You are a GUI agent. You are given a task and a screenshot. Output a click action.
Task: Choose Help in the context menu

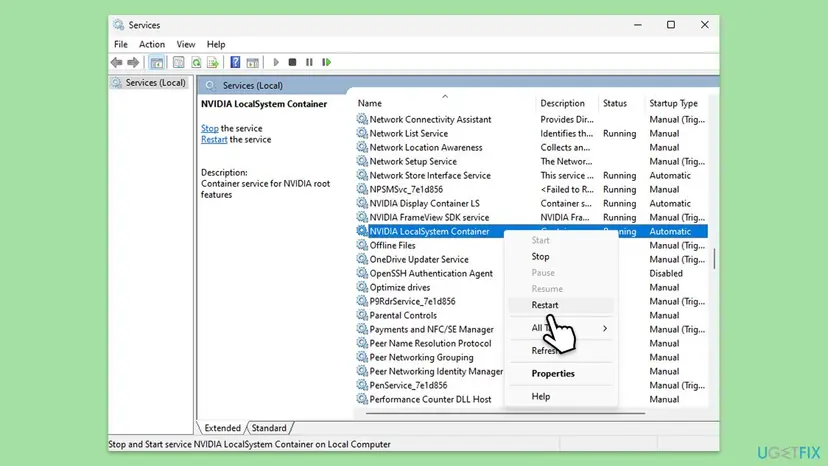tap(561, 396)
